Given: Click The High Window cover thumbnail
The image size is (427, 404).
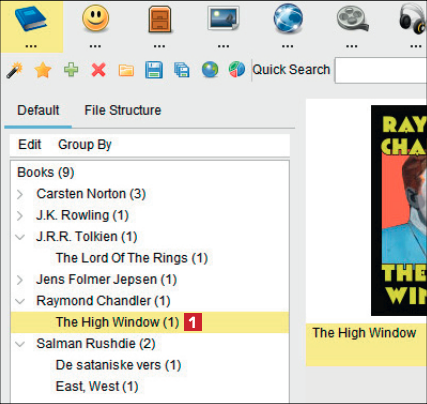Looking at the screenshot, I should click(x=399, y=210).
